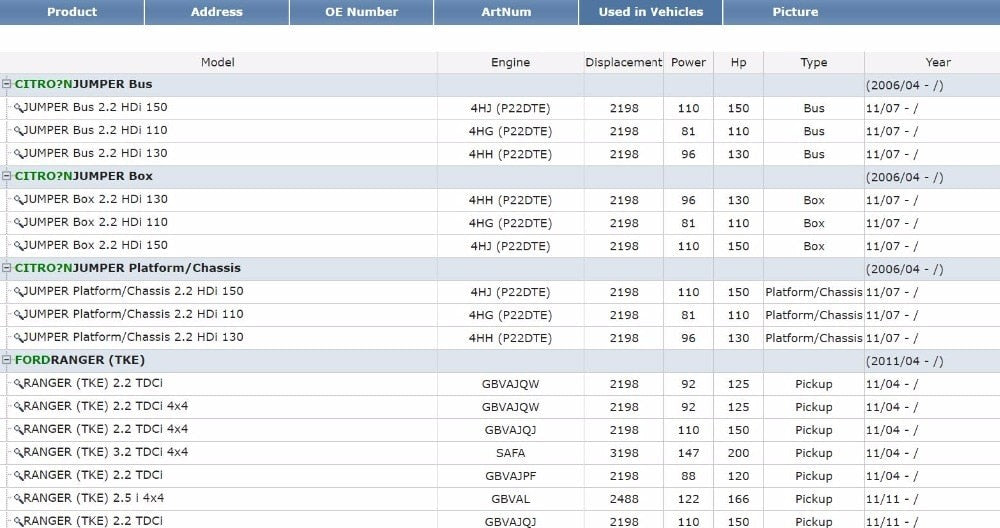Click magnifier icon beside JUMPER Box 2.2 HDi 130
Screen dimensions: 1000x528
pyautogui.click(x=18, y=200)
